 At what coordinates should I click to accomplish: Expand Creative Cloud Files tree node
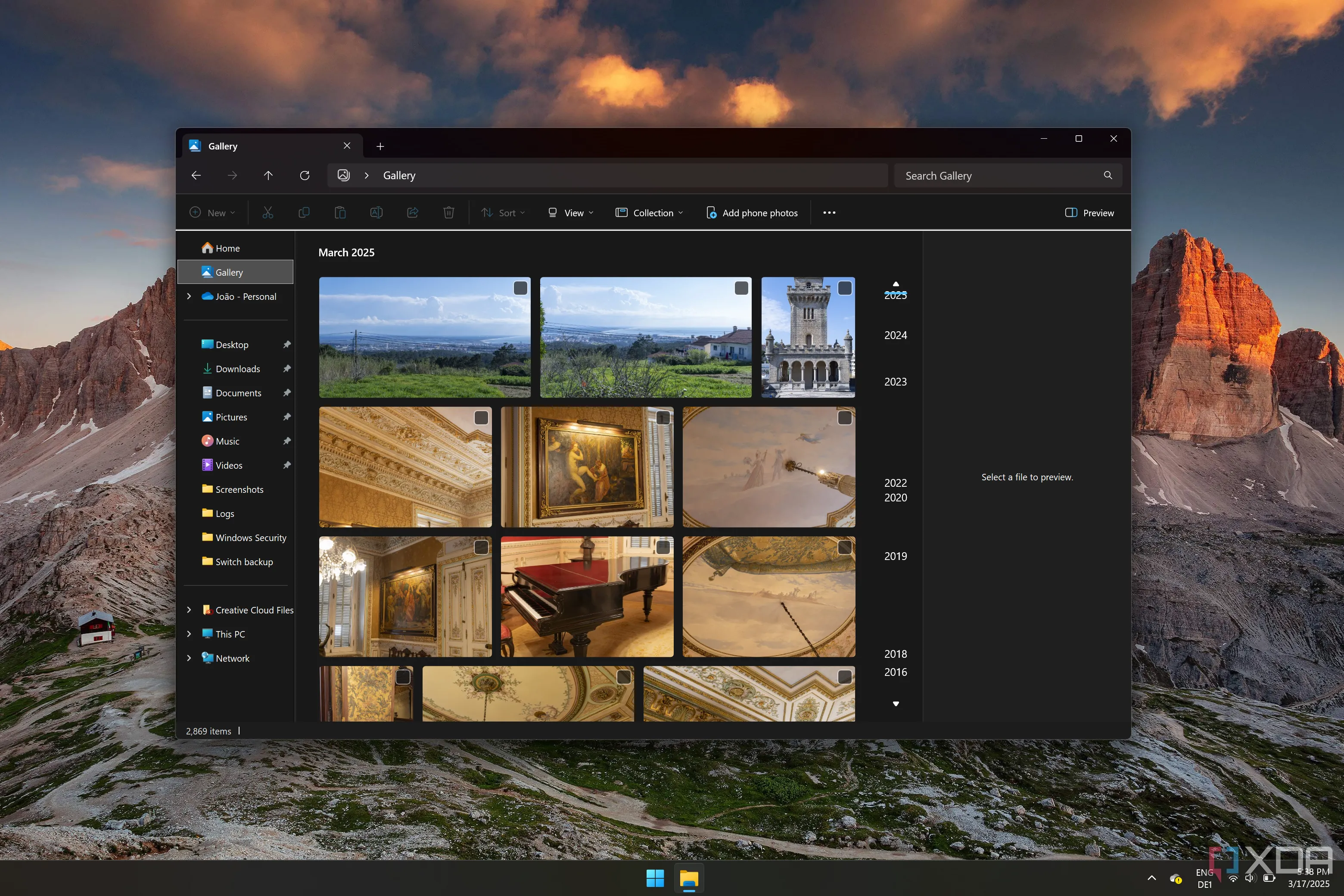coord(189,610)
